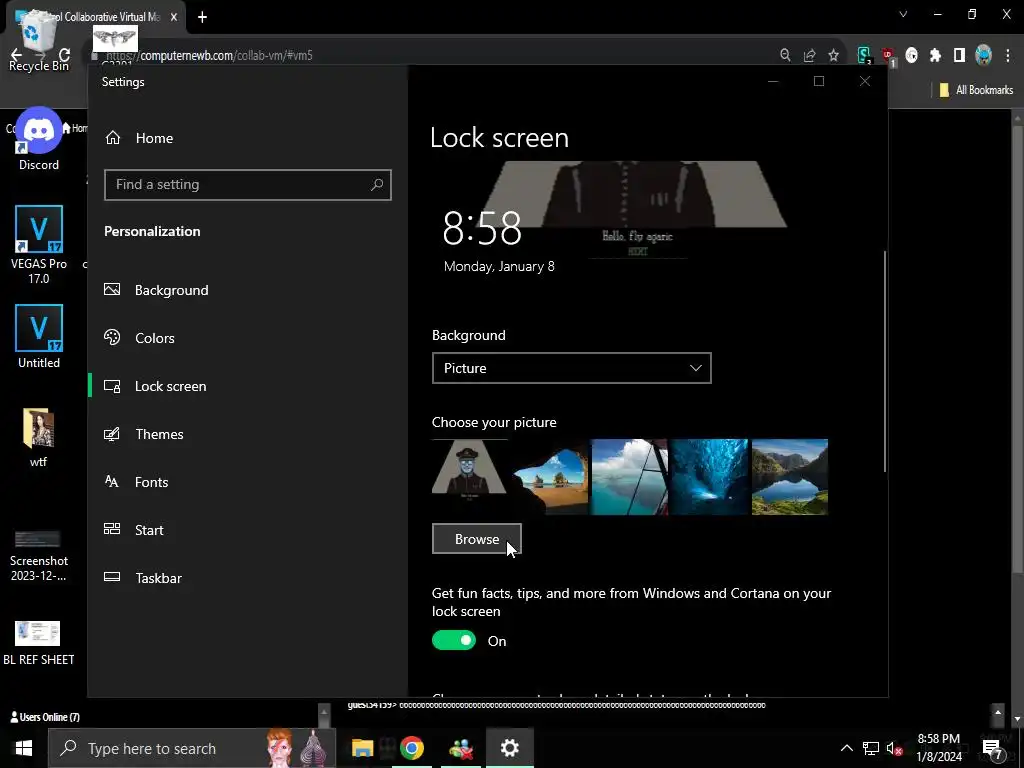
Task: Open Chrome profile avatar
Action: point(984,56)
